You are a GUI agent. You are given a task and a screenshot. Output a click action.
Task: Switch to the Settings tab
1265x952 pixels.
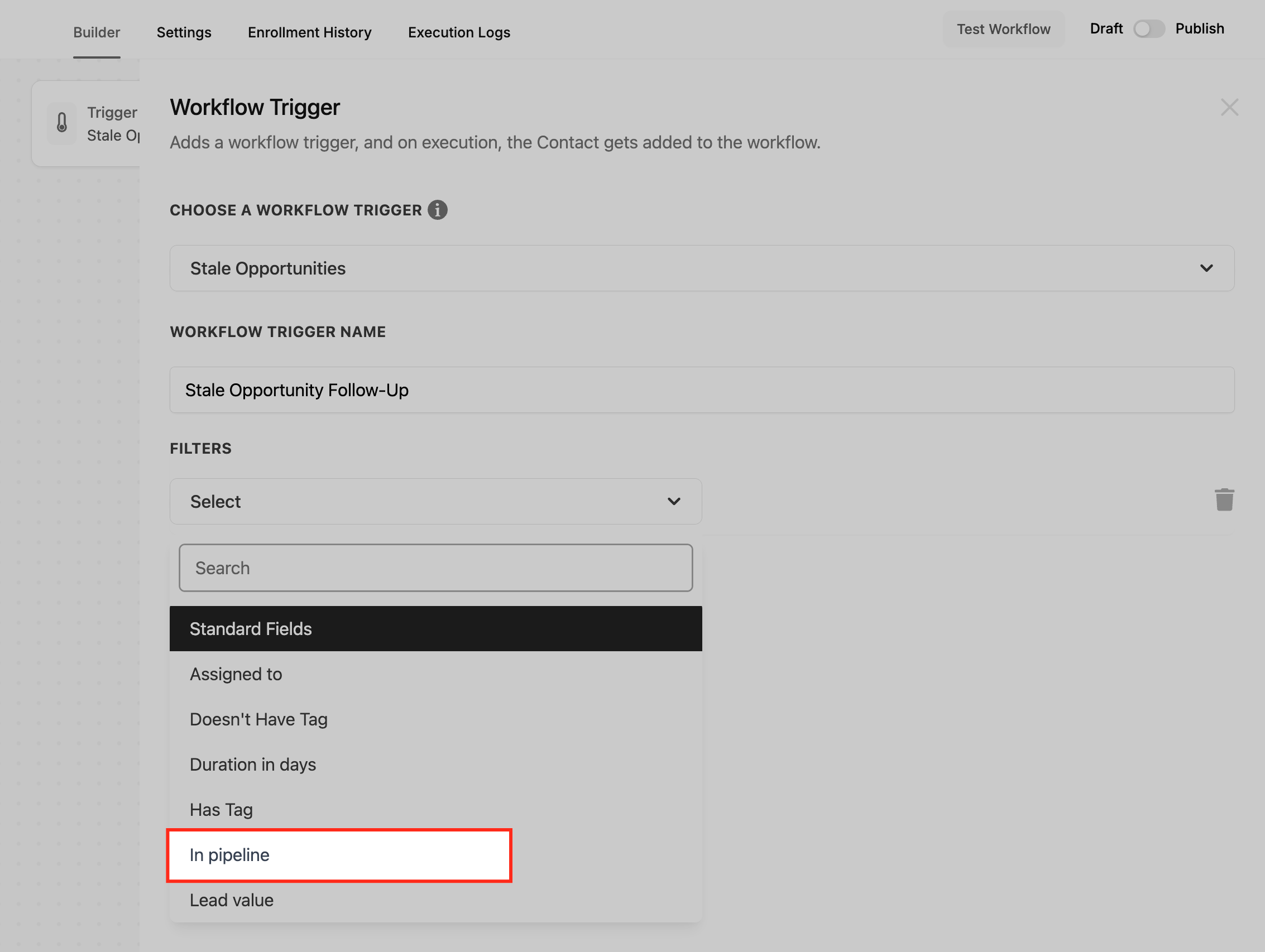click(x=184, y=32)
